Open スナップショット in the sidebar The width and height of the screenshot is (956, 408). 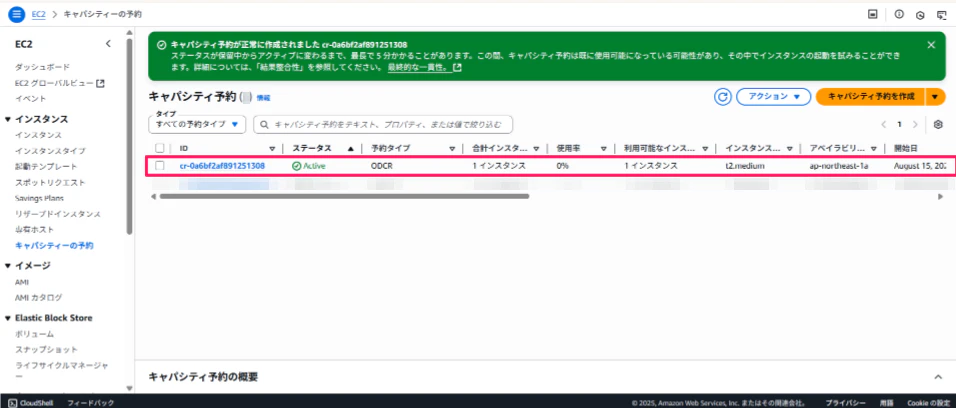[46, 349]
